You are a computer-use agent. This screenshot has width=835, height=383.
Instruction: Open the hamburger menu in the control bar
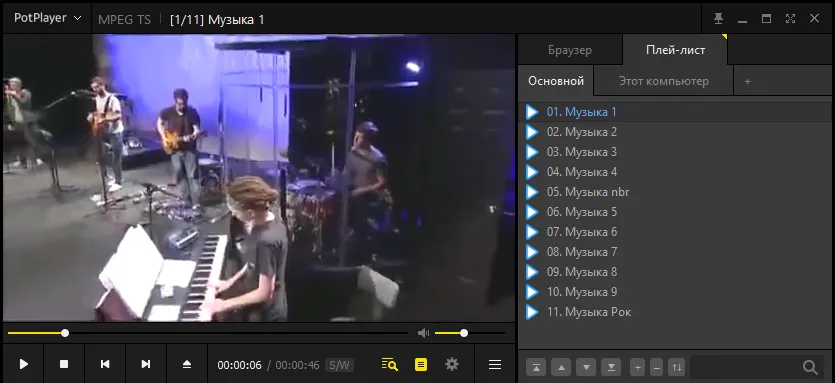point(495,365)
